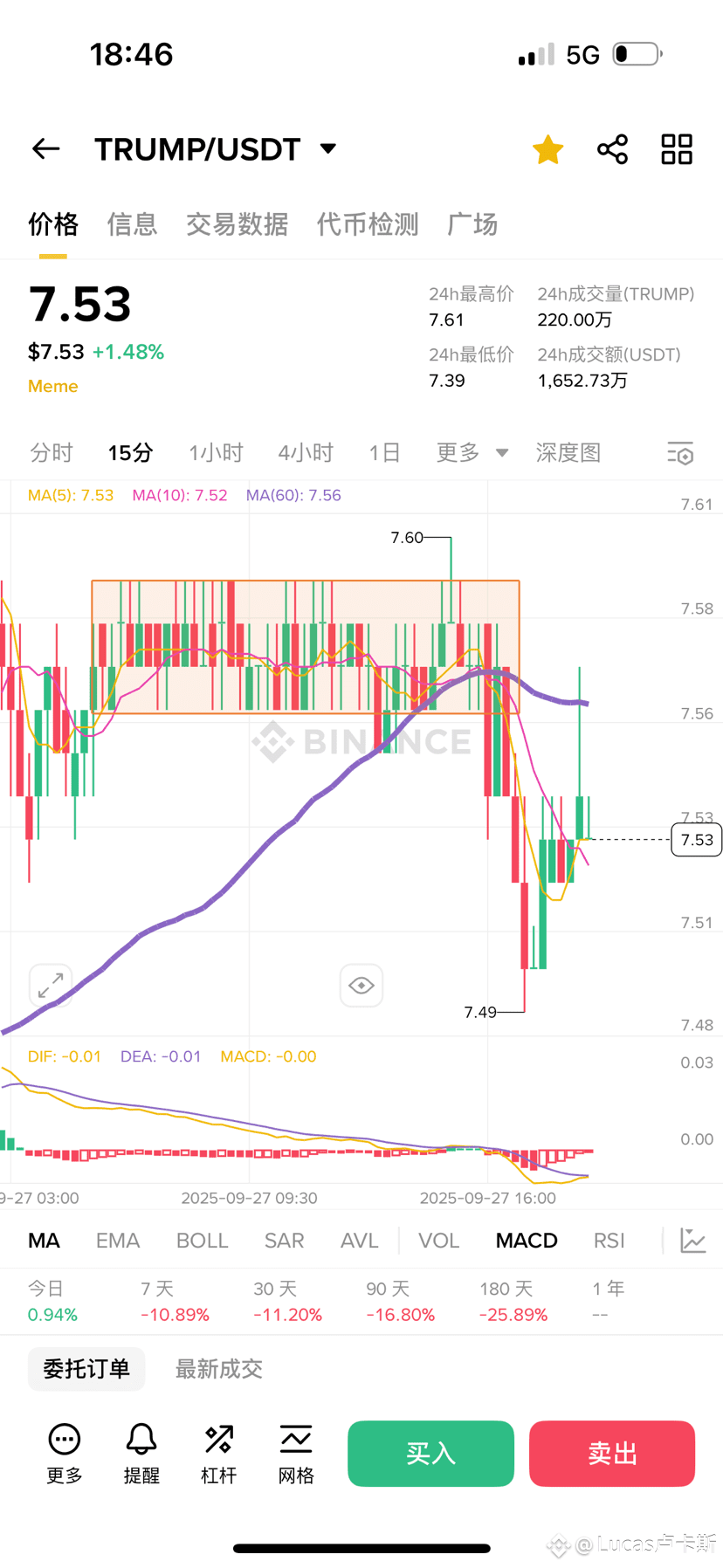Toggle the AVL indicator
This screenshot has width=723, height=1568.
point(359,1241)
